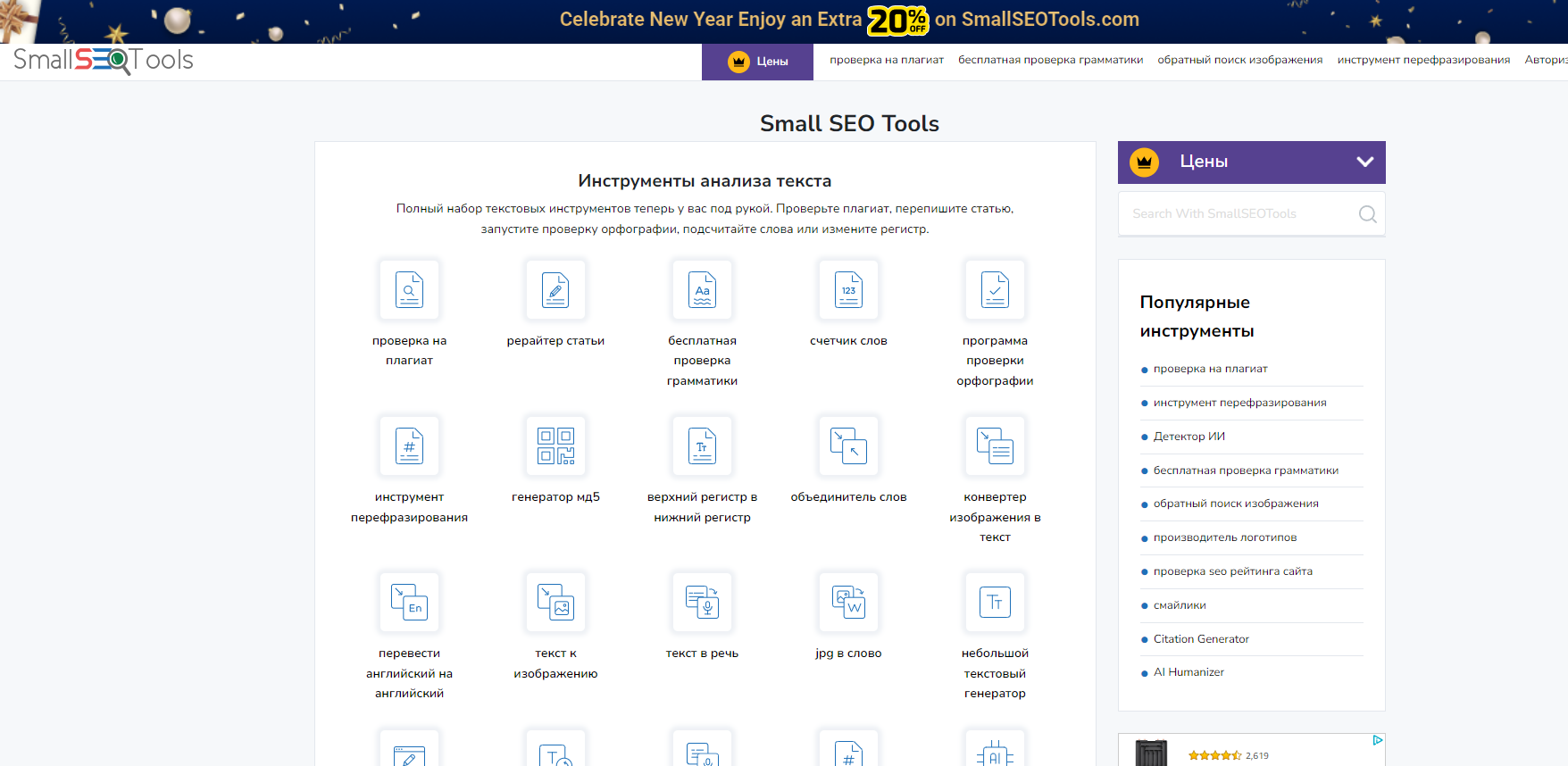Open 'бесплатная проверка грамматики' in top navigation
The width and height of the screenshot is (1568, 766).
click(x=1050, y=60)
